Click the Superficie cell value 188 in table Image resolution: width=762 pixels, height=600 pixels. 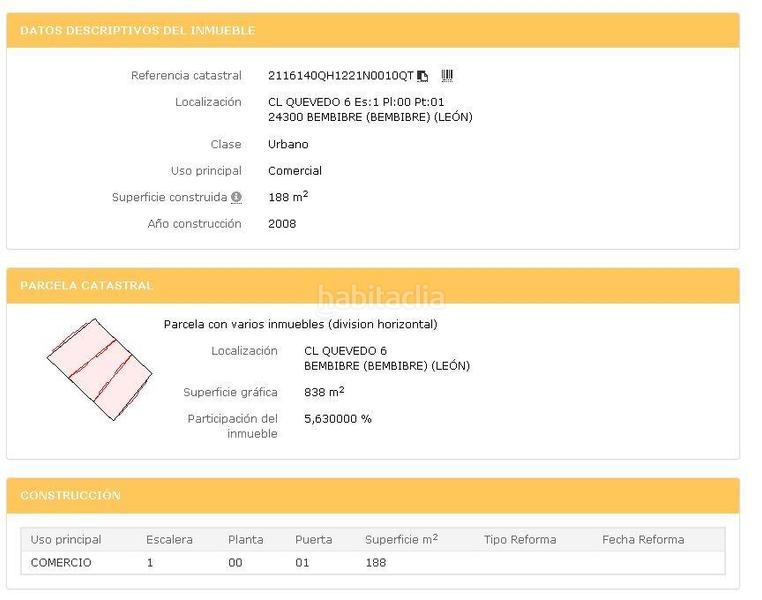point(376,563)
